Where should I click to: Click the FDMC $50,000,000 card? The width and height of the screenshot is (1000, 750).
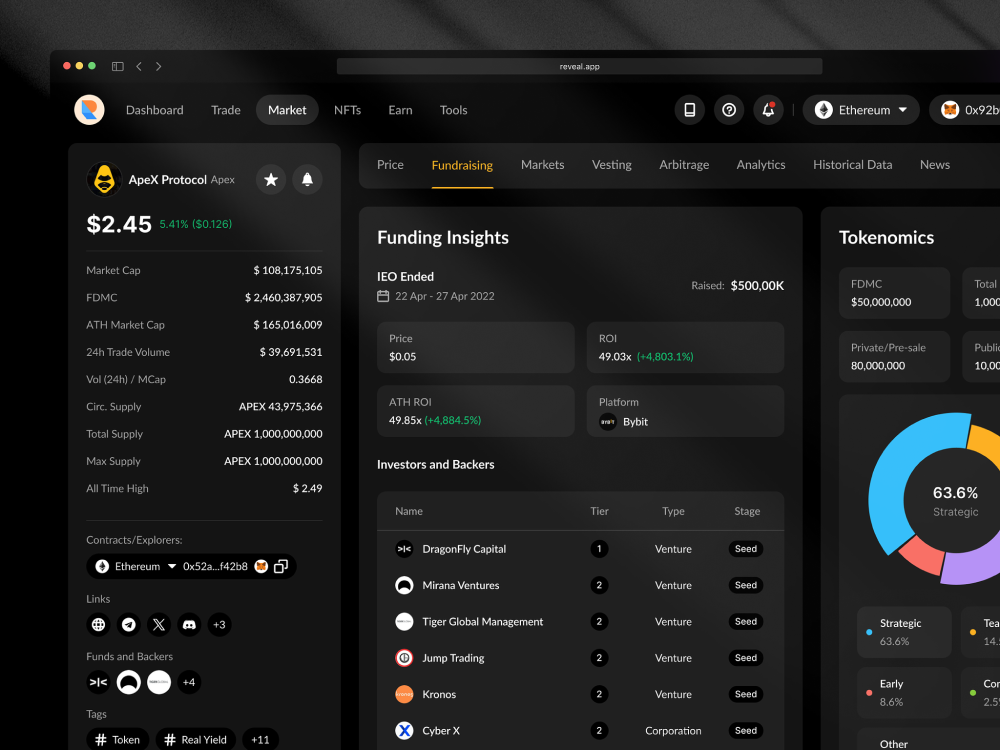[894, 293]
